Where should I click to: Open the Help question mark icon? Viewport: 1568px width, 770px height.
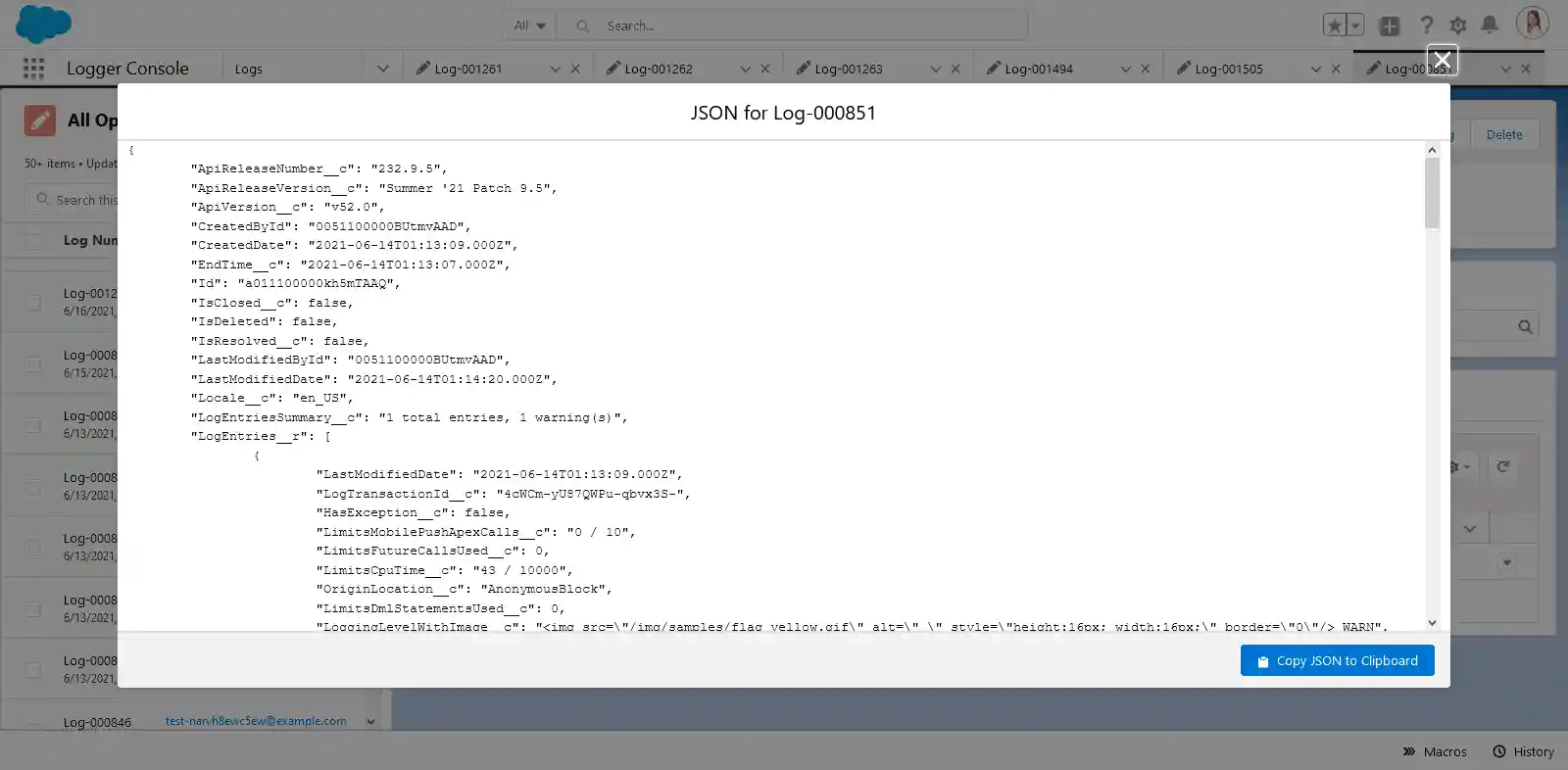[x=1426, y=25]
